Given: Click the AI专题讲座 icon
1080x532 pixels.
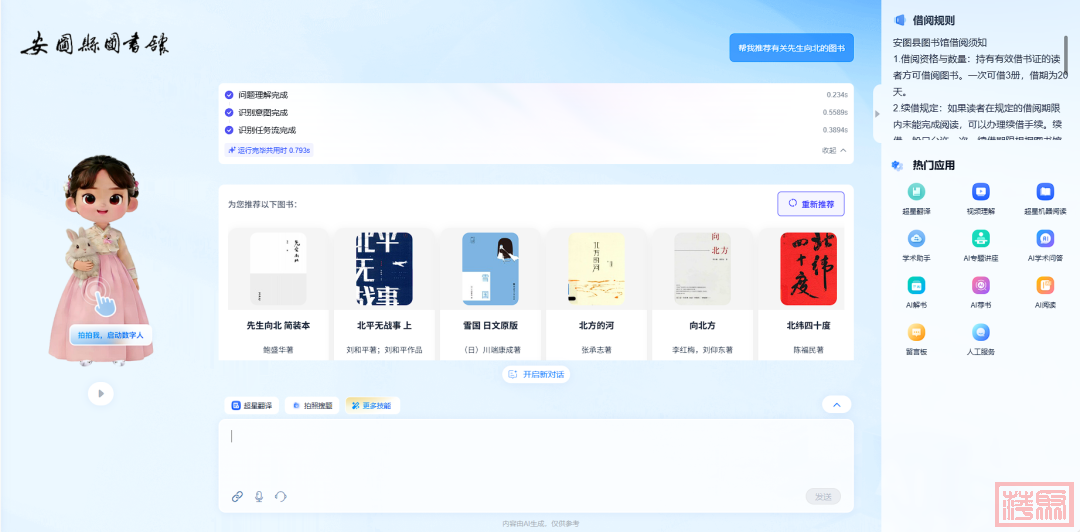Looking at the screenshot, I should tap(981, 239).
